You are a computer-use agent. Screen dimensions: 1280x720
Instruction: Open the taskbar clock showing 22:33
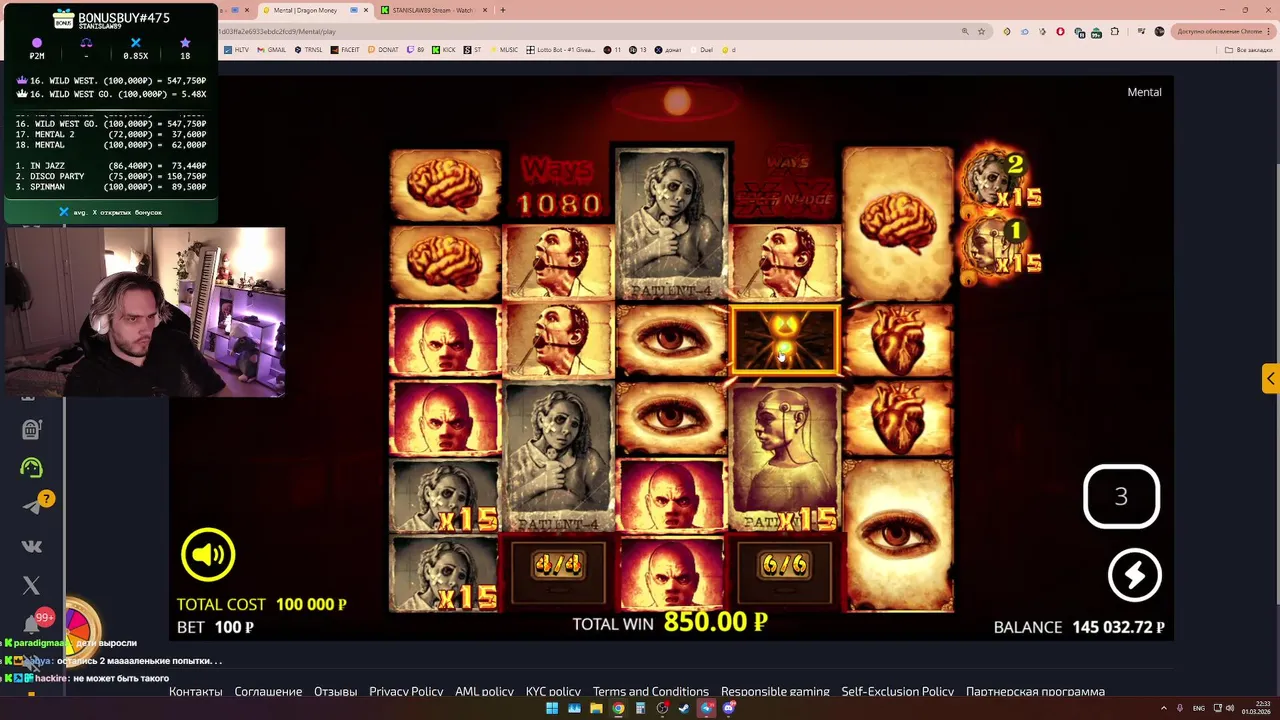1255,708
